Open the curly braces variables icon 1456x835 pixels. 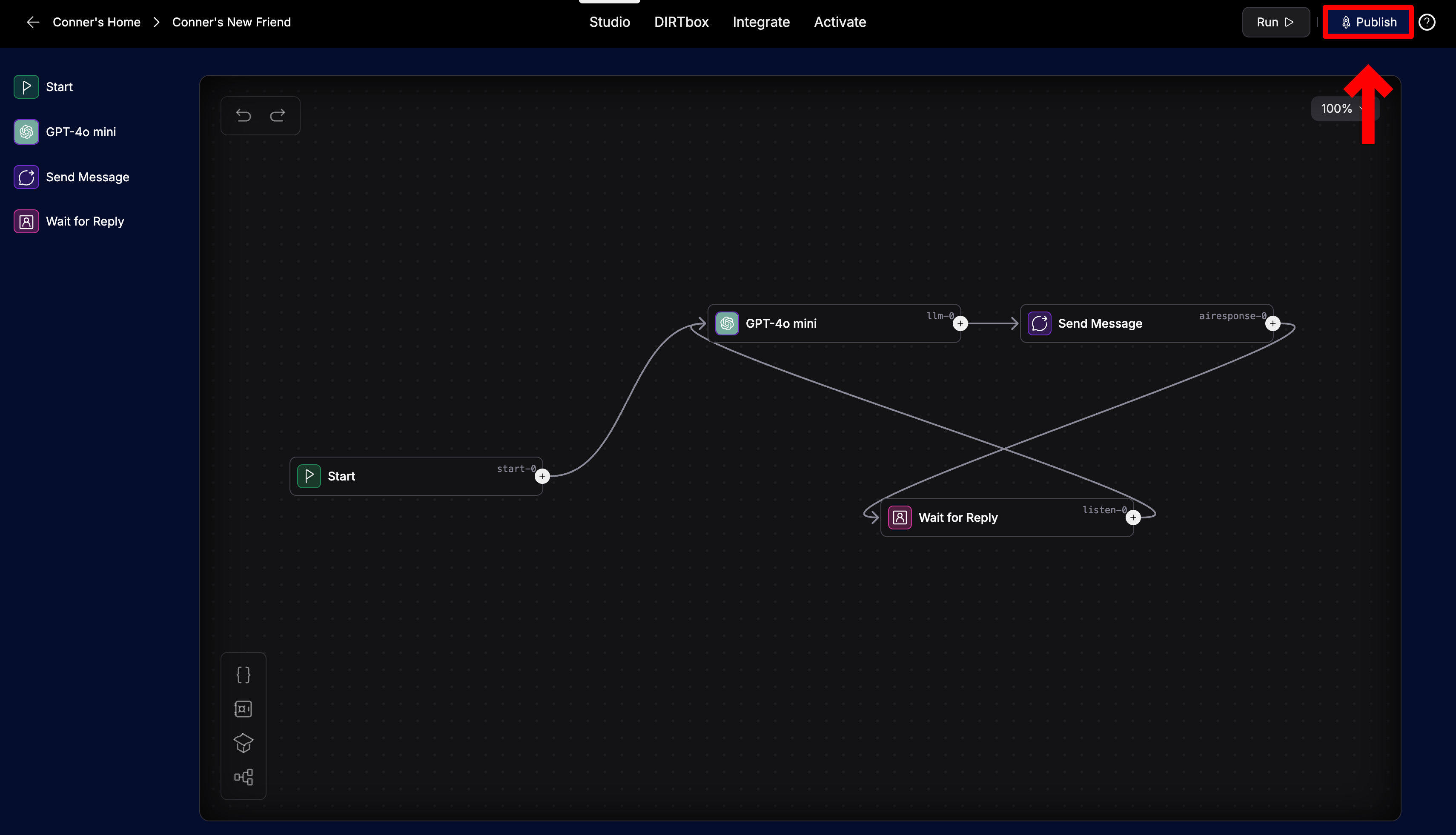243,675
